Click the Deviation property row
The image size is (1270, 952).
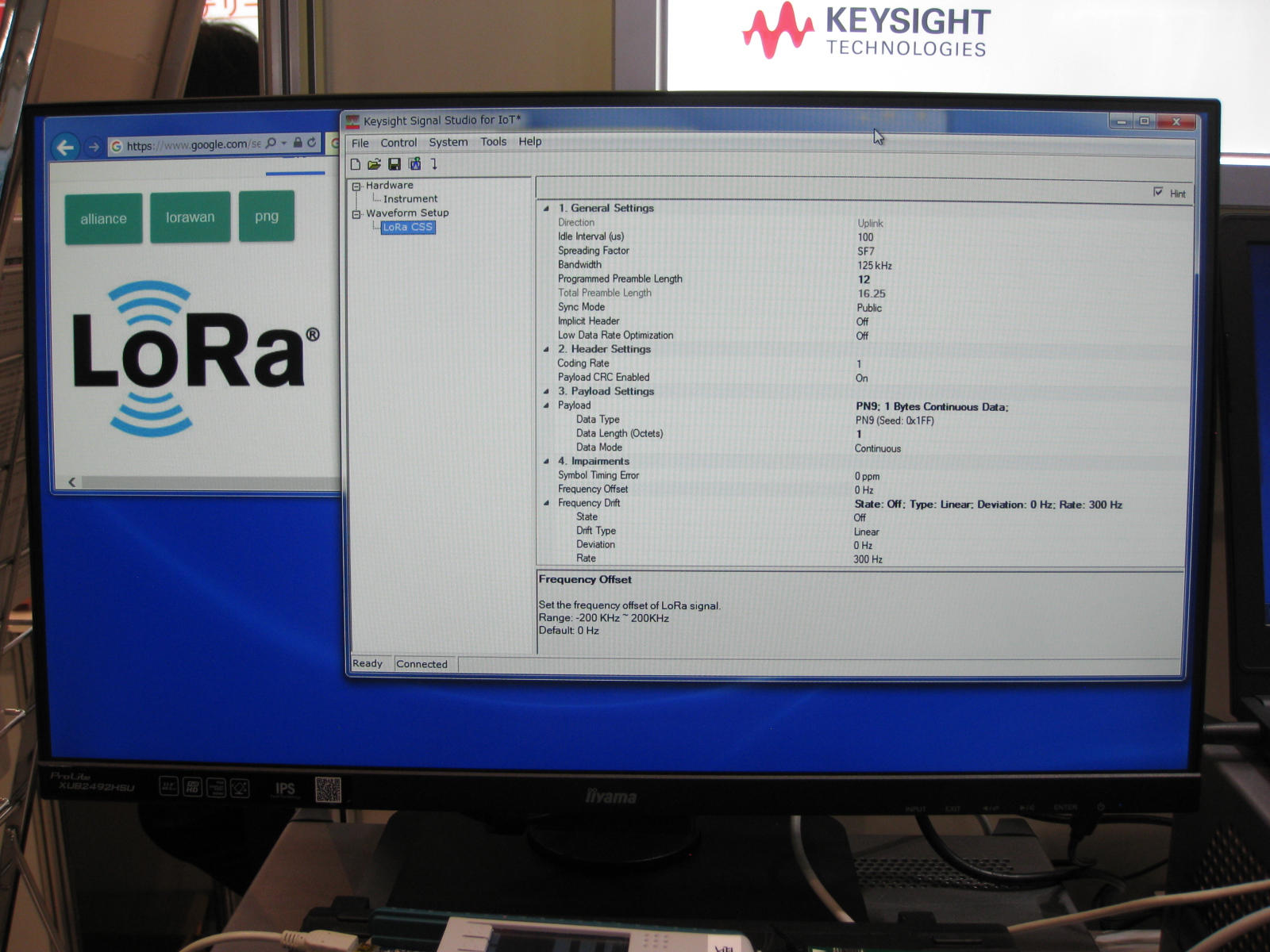[861, 545]
